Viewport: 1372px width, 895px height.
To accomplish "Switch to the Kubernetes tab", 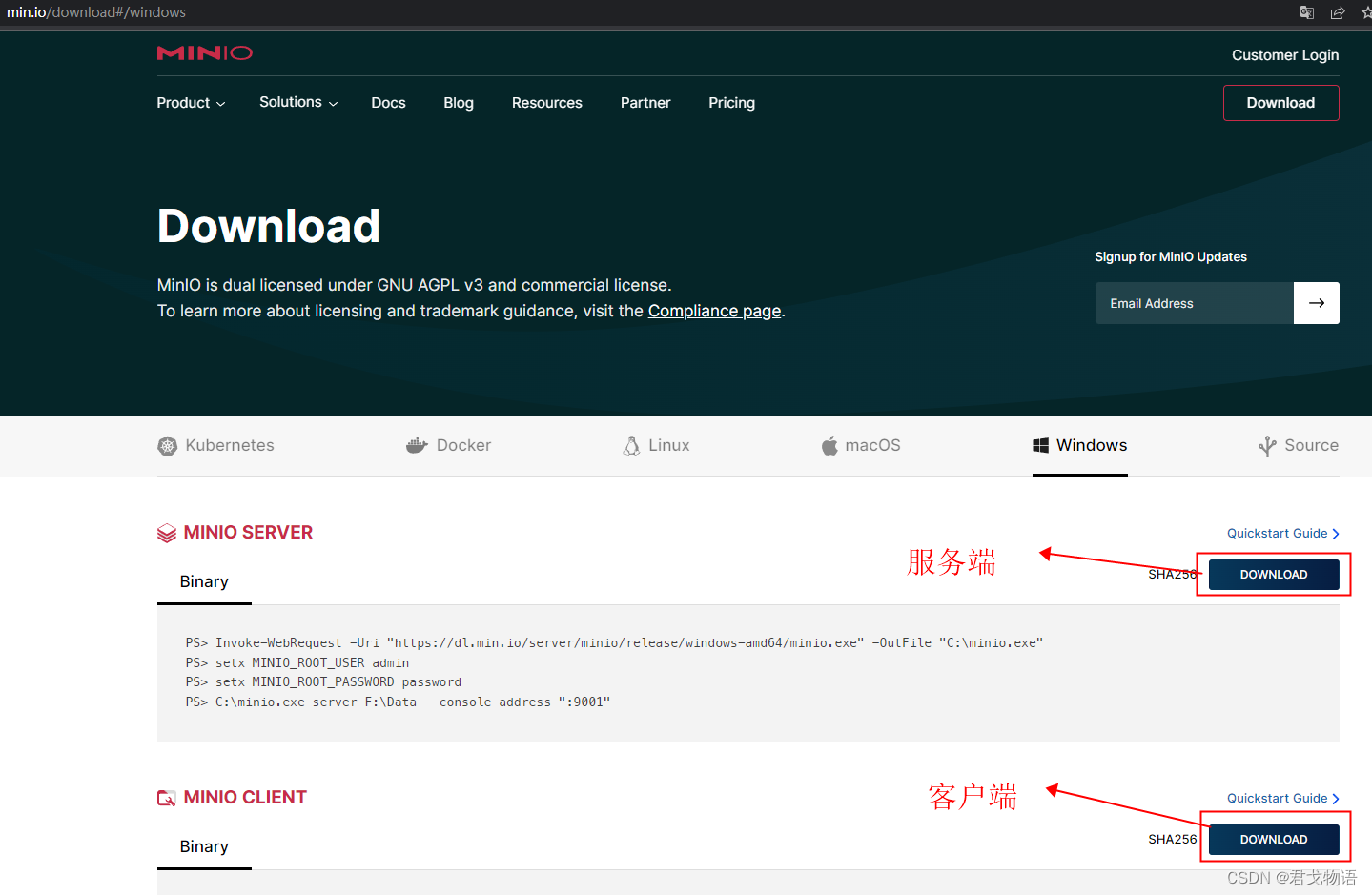I will click(215, 445).
